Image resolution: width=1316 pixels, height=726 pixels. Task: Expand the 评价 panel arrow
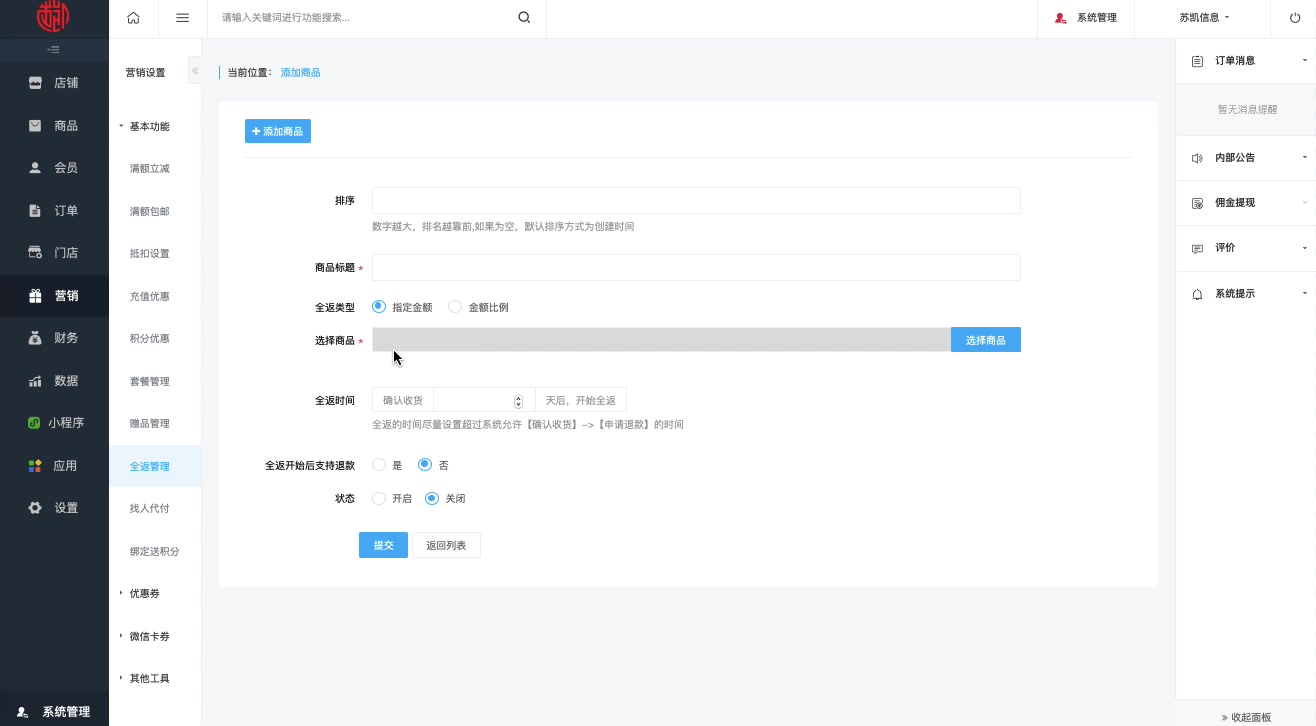(x=1305, y=248)
